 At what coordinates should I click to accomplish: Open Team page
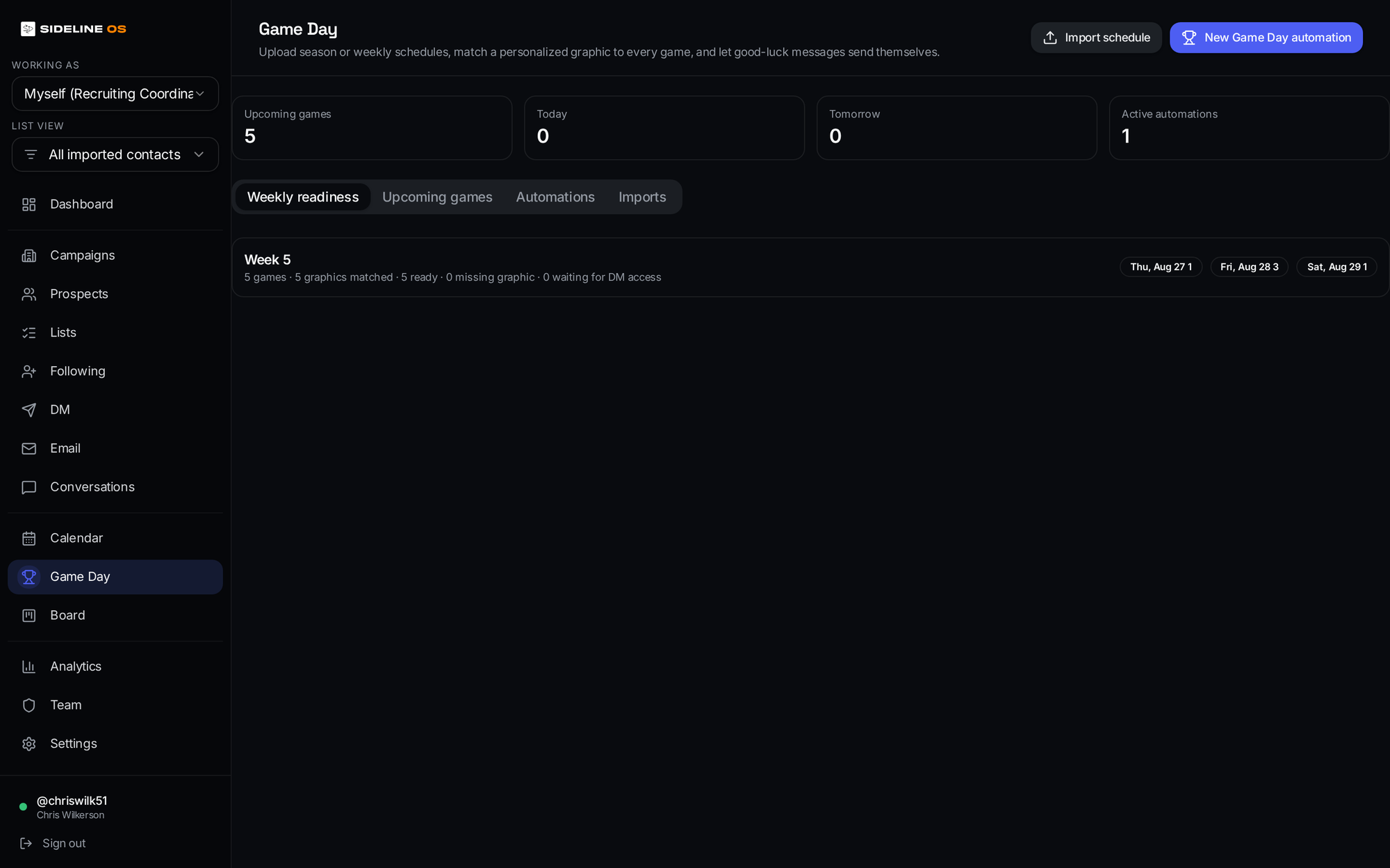pyautogui.click(x=115, y=705)
